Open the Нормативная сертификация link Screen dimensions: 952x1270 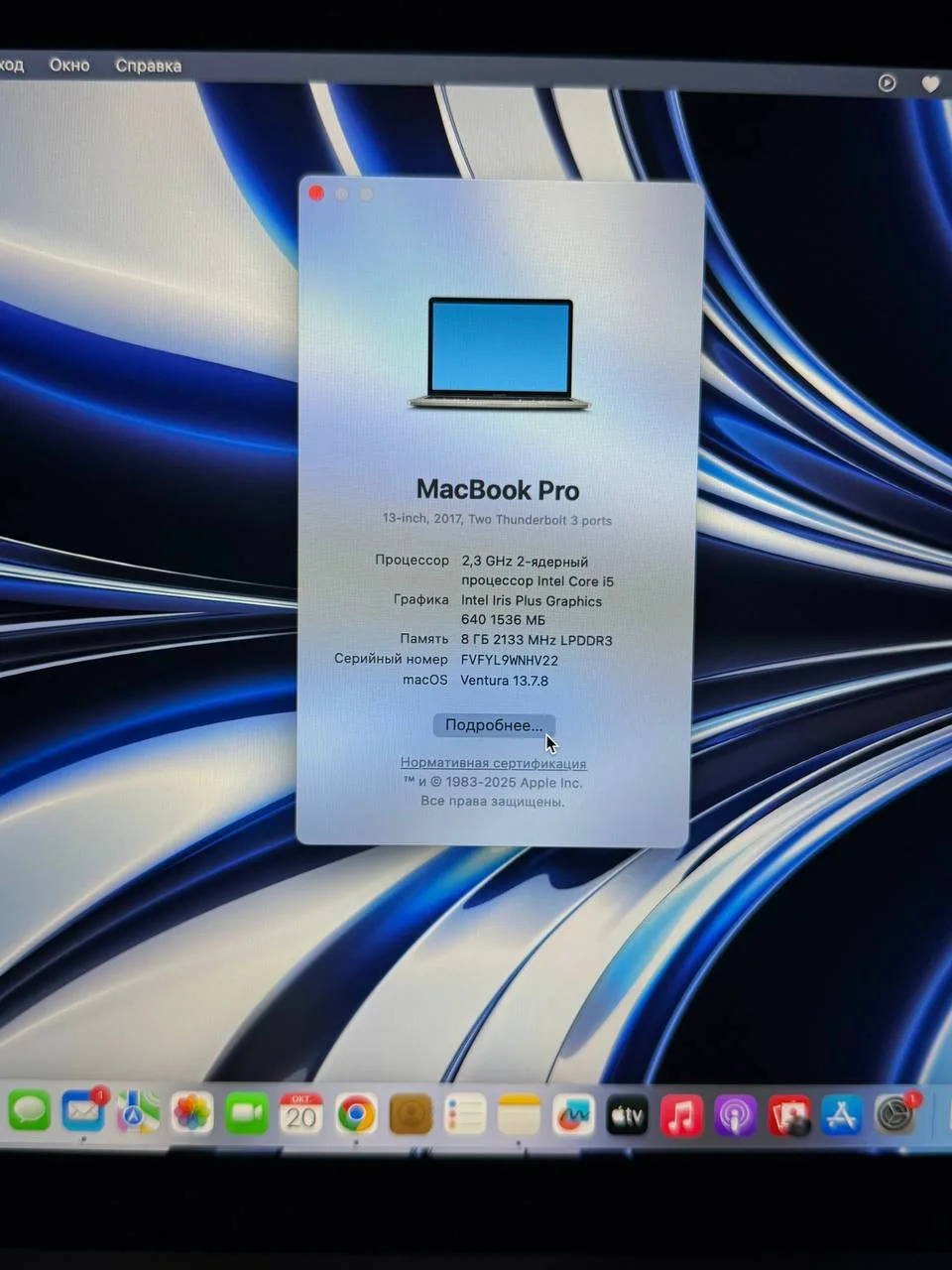(x=493, y=763)
